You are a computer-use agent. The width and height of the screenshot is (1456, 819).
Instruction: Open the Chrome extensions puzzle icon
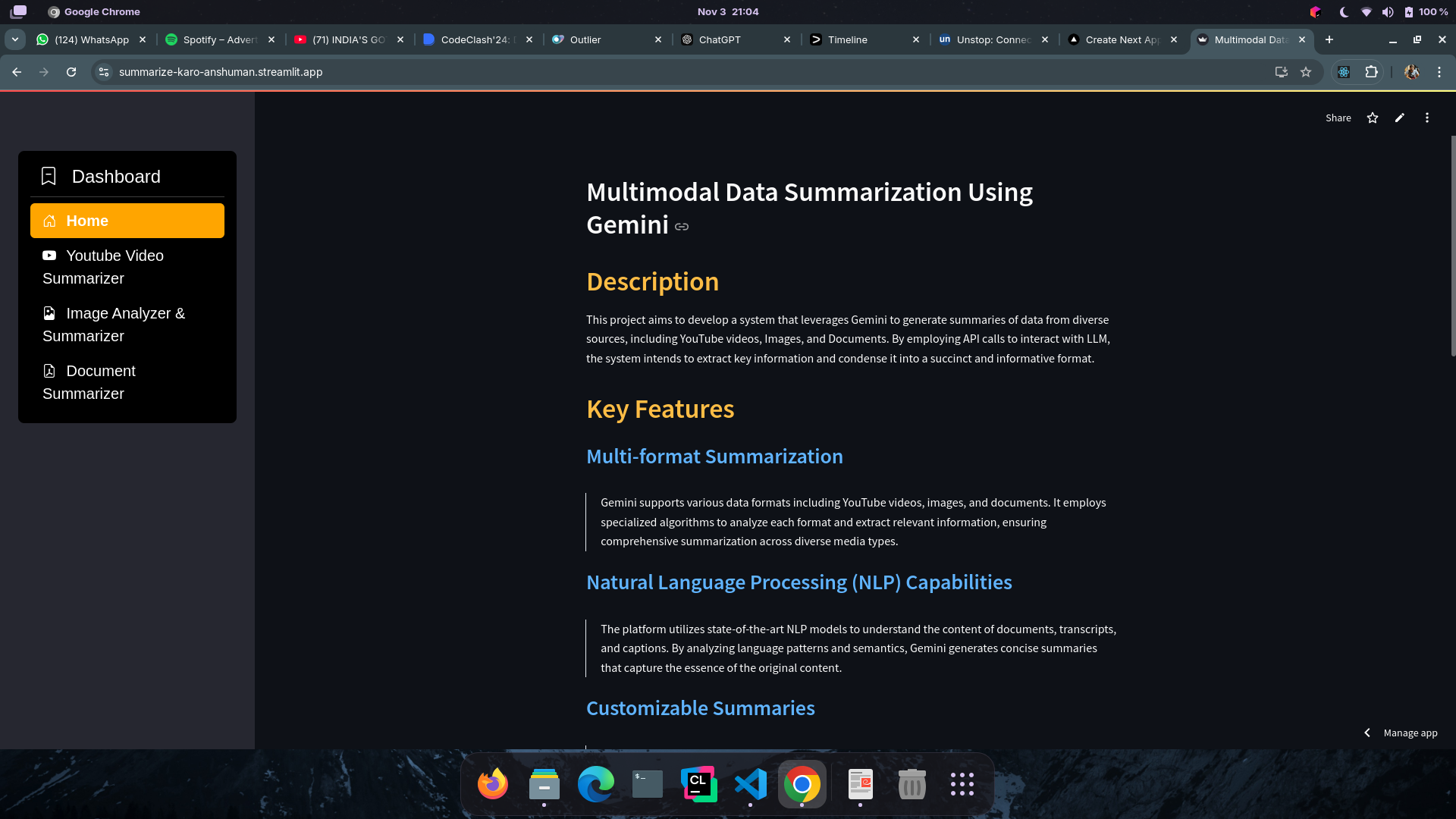click(1371, 72)
